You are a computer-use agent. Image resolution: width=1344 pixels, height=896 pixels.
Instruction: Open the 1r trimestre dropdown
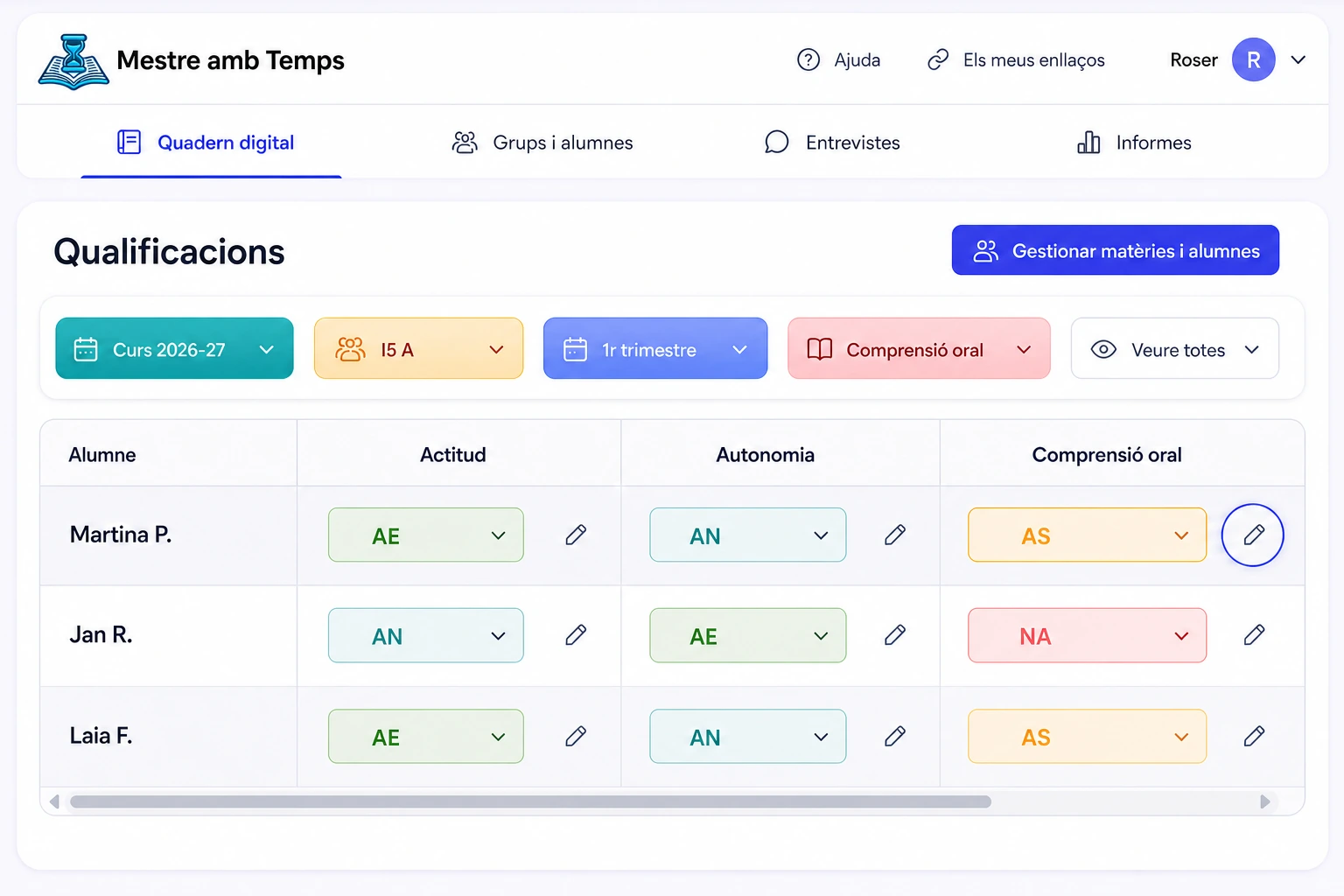coord(655,348)
